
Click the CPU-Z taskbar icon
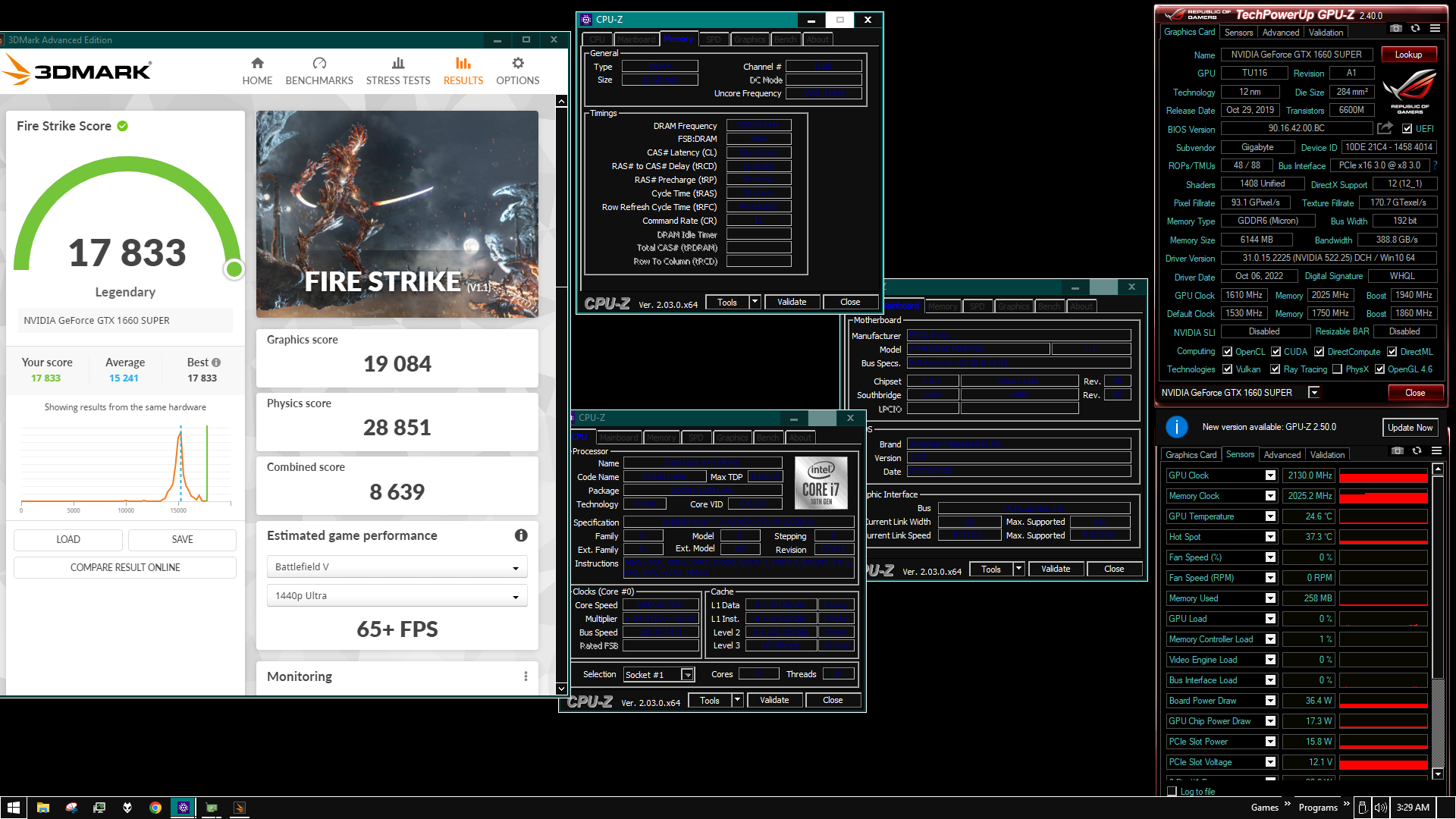tap(184, 808)
